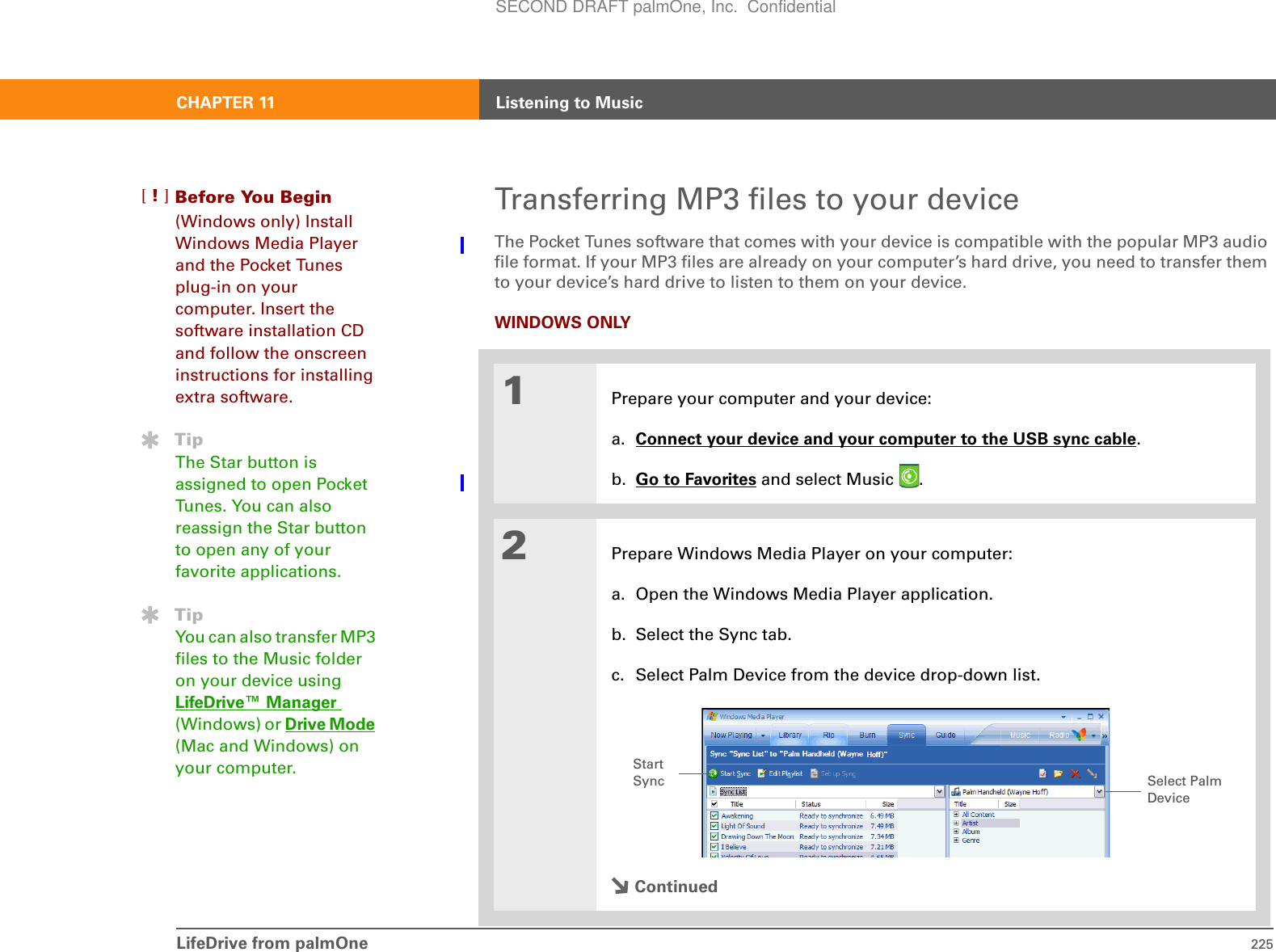Viewport: 1276px width, 952px height.
Task: Click the Size column header in track list
Action: [888, 804]
